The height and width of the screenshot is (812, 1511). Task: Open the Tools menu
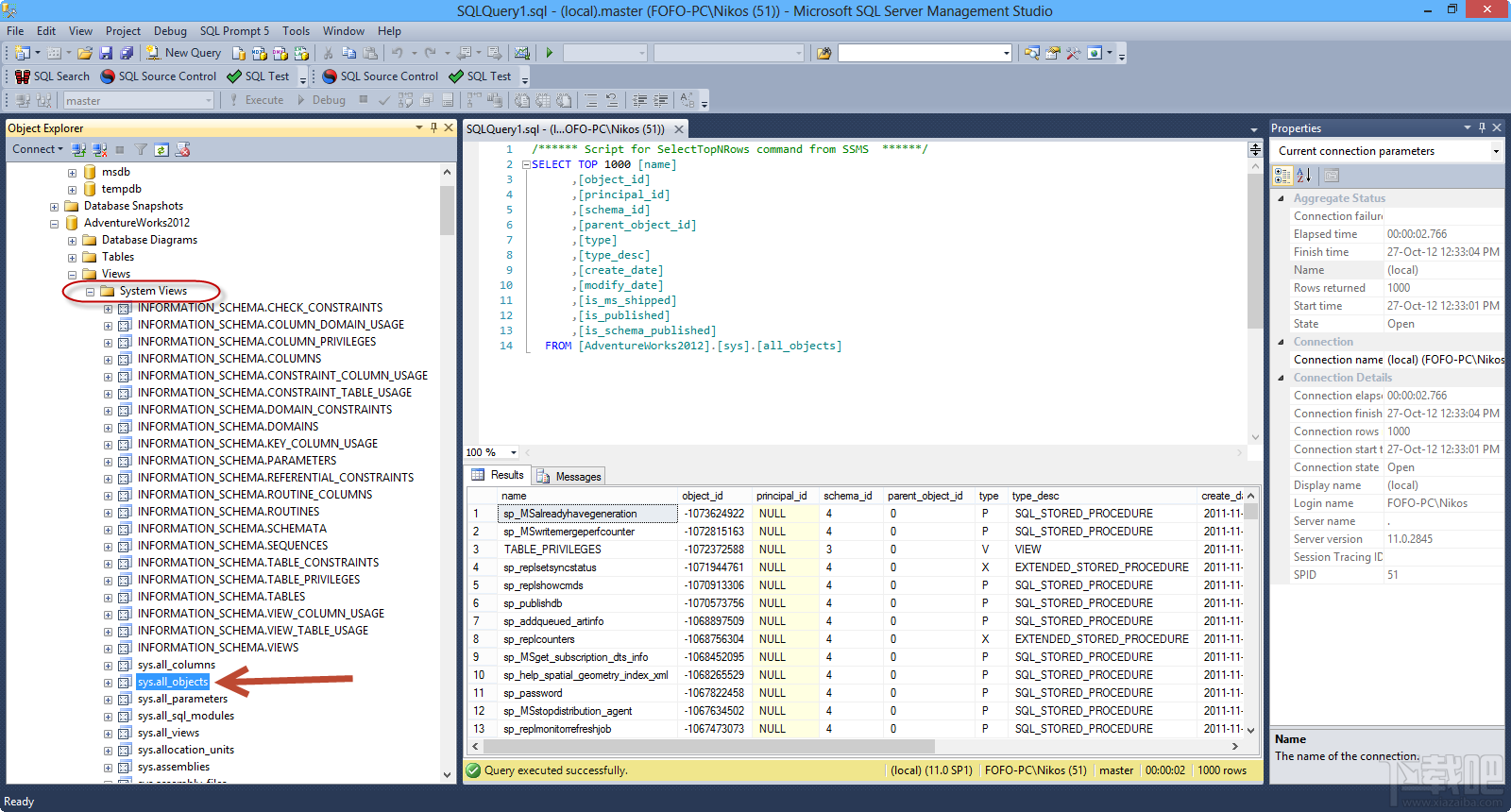coord(296,31)
